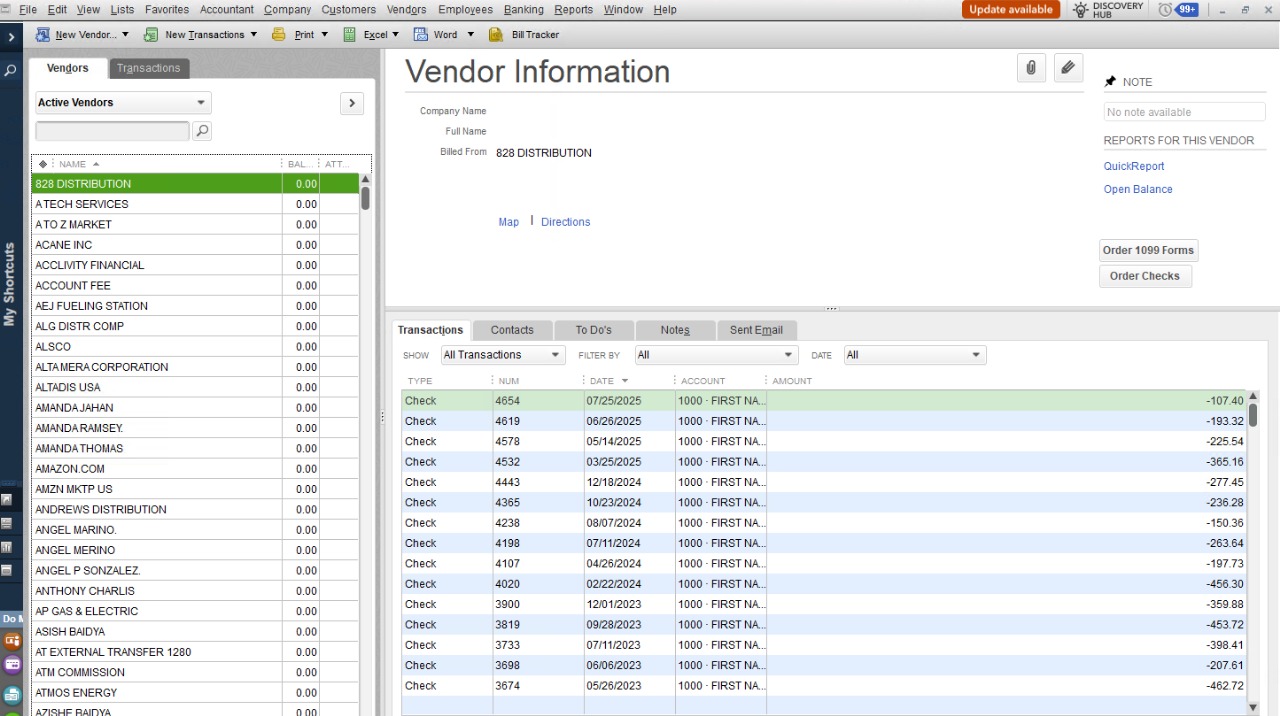This screenshot has height=716, width=1280.
Task: Open the Show All Transactions dropdown
Action: (503, 355)
